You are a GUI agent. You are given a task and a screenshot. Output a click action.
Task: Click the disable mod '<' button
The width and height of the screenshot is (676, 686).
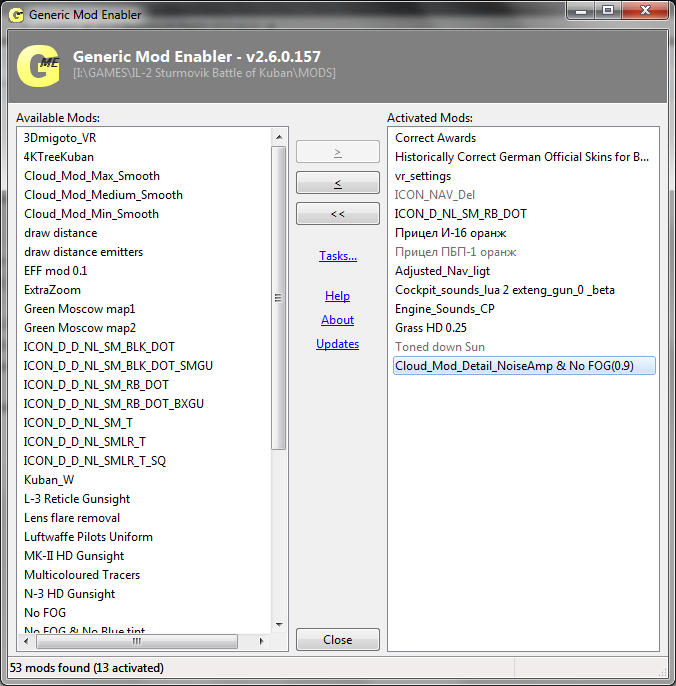pos(337,183)
